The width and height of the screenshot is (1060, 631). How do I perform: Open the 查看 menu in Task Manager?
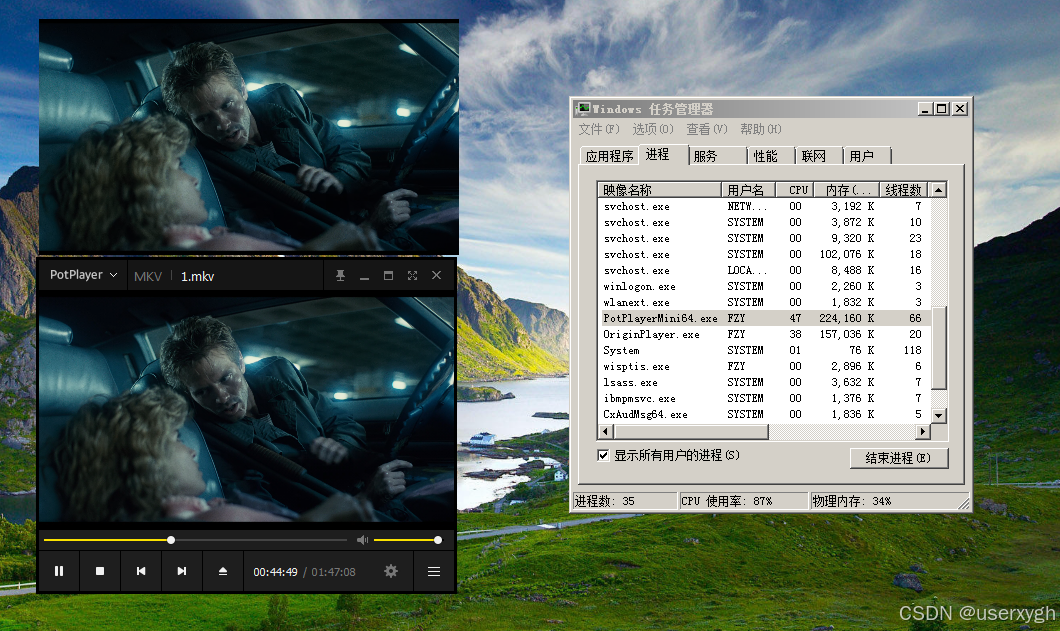[x=706, y=129]
